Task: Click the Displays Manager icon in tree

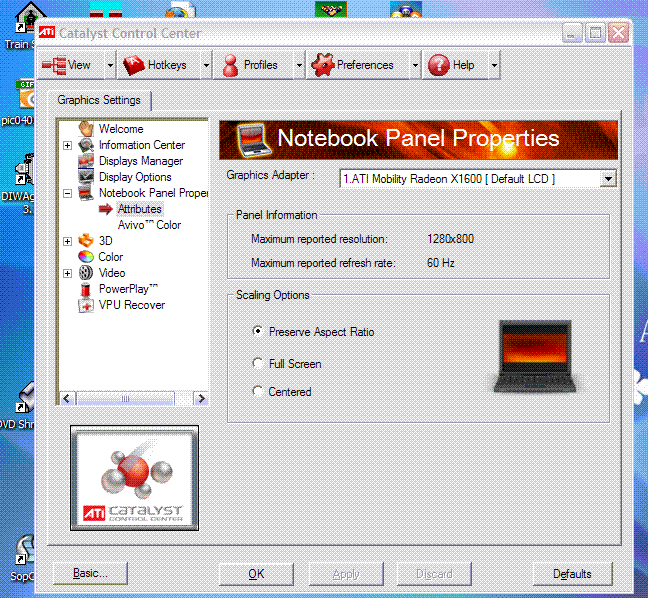Action: coord(86,161)
